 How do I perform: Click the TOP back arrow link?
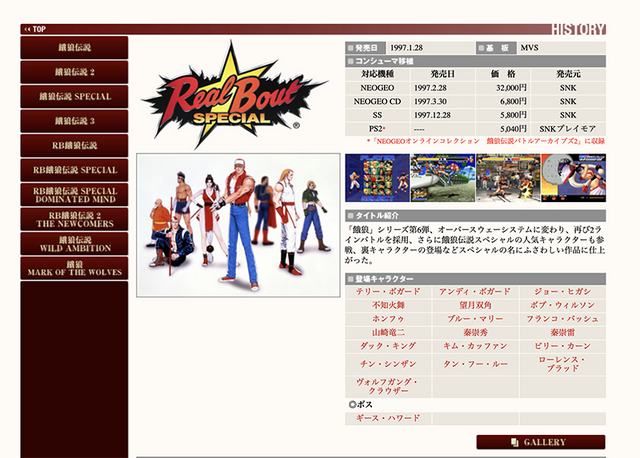[x=35, y=29]
